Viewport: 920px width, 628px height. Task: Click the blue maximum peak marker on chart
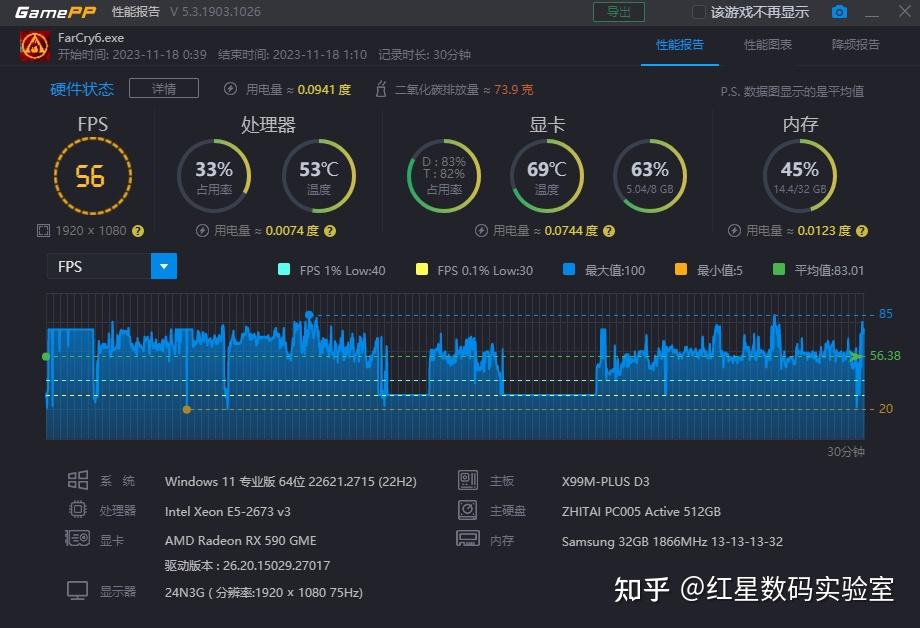[x=309, y=316]
